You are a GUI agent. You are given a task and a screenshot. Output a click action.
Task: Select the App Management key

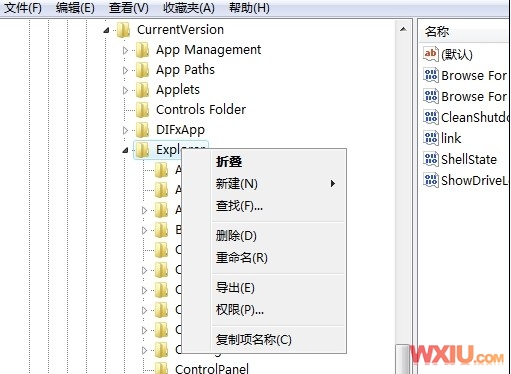click(208, 50)
